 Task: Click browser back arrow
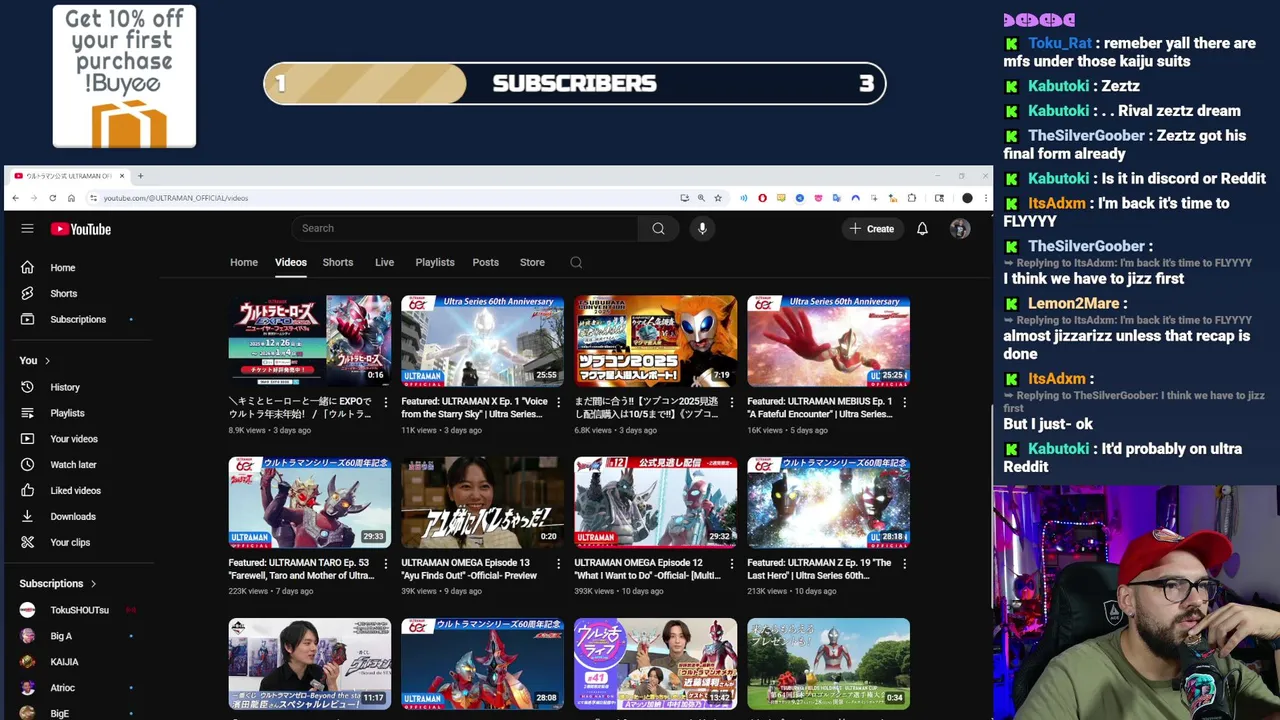[16, 198]
